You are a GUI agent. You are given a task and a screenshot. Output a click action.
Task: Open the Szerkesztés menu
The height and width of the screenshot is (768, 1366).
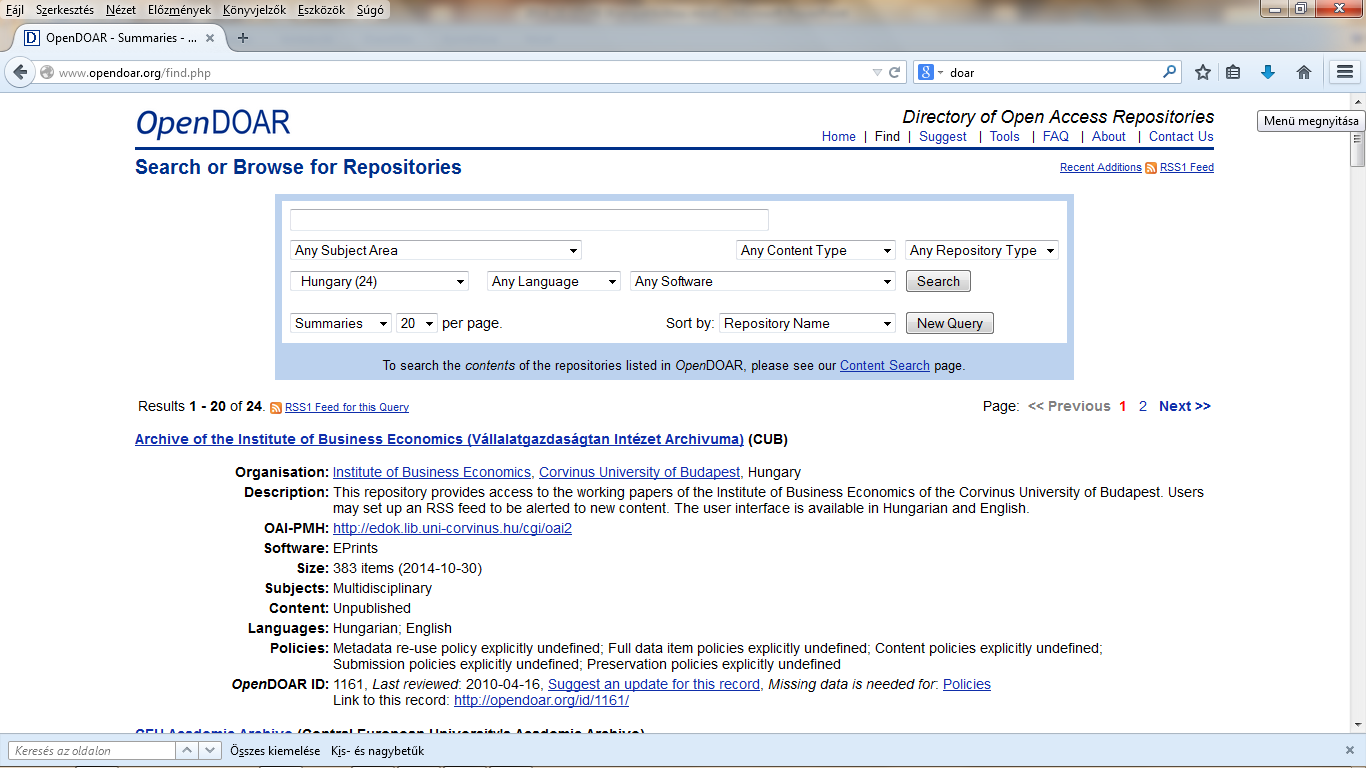point(65,9)
